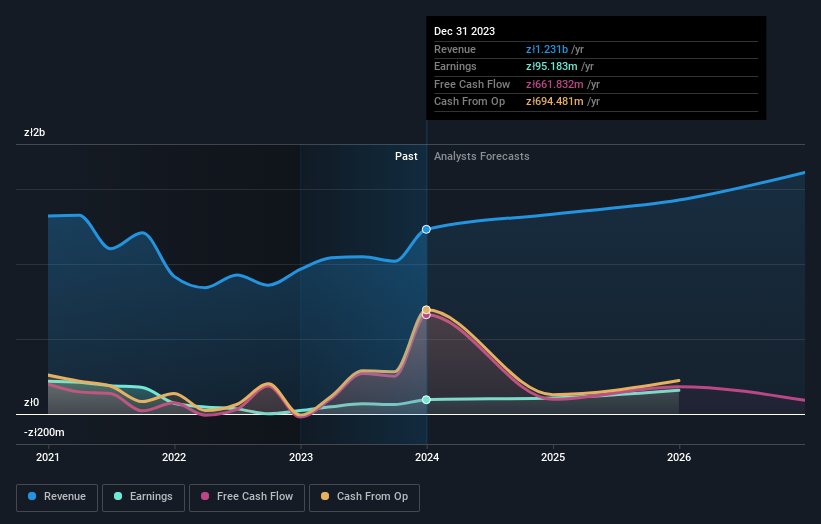Screen dimensions: 821x524
Task: Click the Analysts Forecasts label
Action: [x=482, y=156]
